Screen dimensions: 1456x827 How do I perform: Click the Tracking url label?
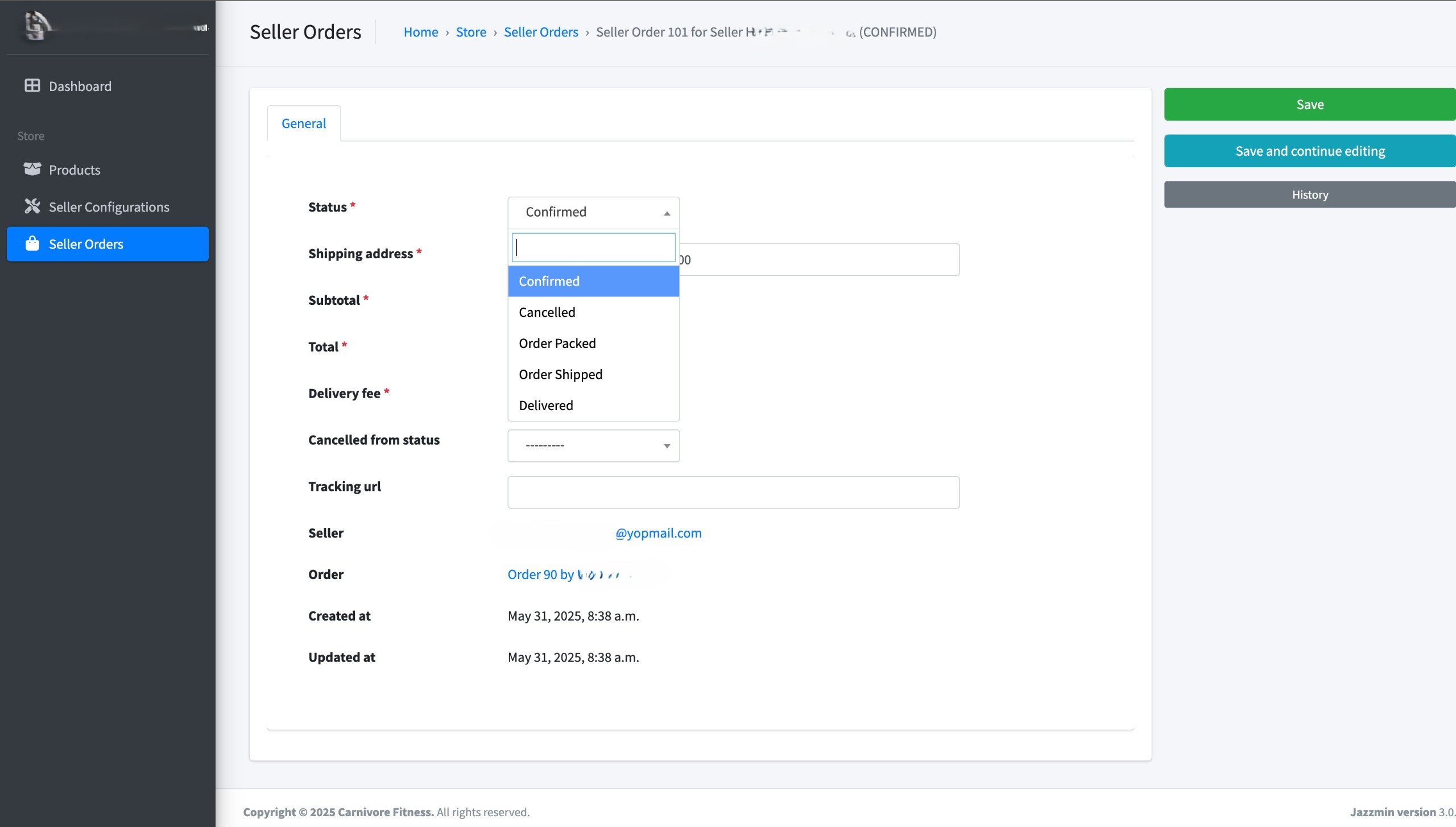tap(345, 486)
